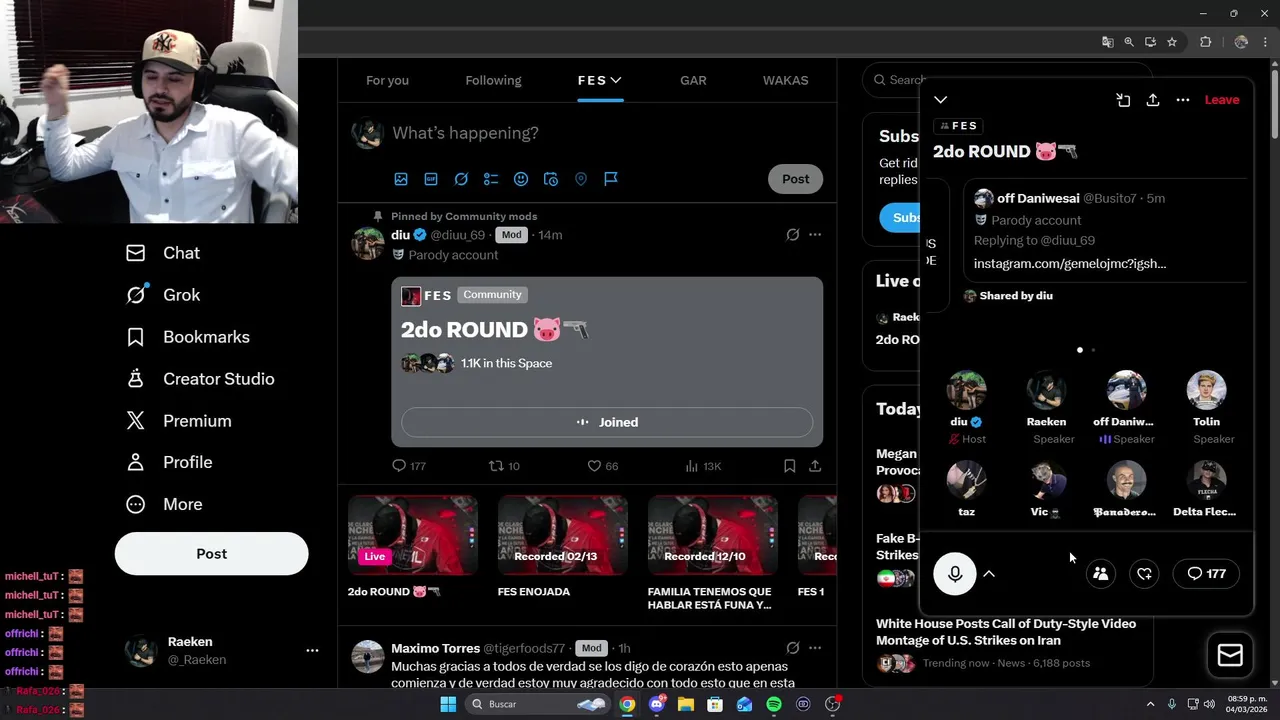Click the Joined Space button
Viewport: 1280px width, 720px height.
pyautogui.click(x=607, y=422)
